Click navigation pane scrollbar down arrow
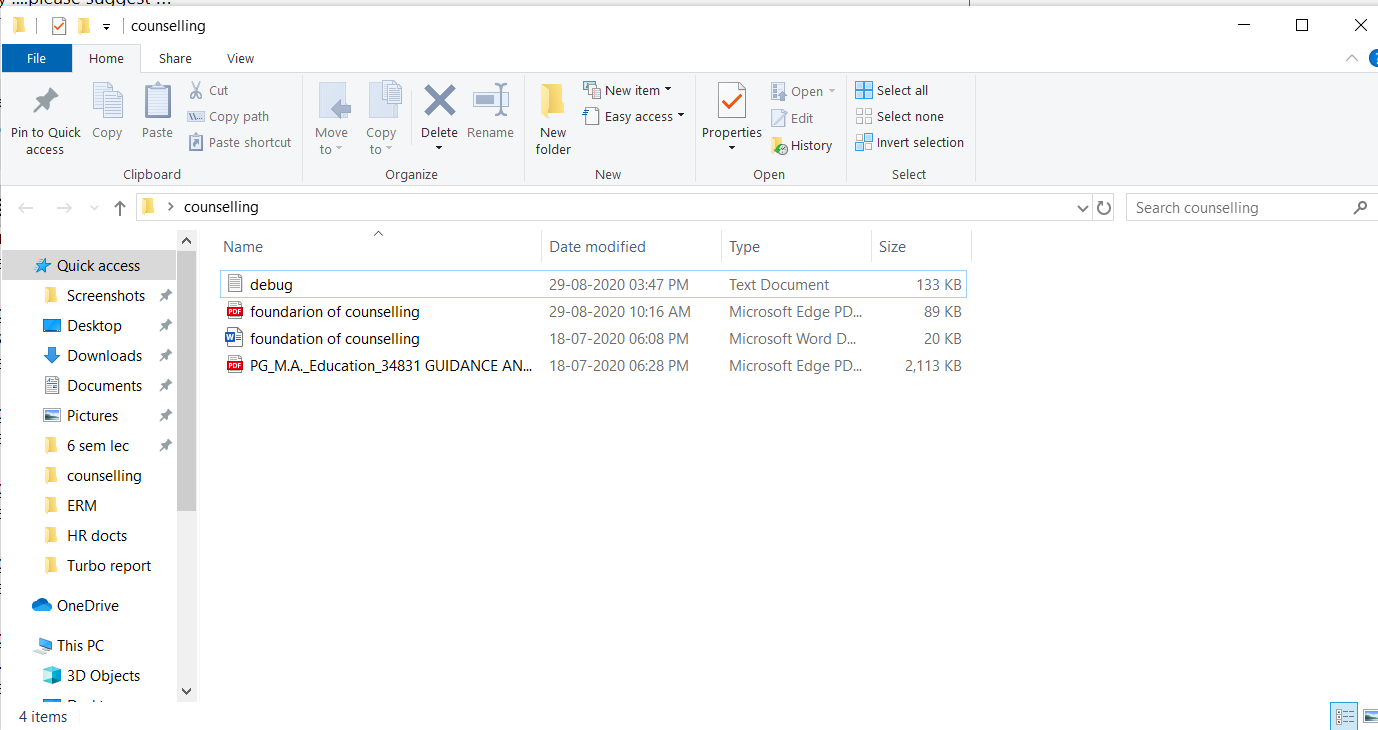This screenshot has width=1378, height=730. point(186,690)
